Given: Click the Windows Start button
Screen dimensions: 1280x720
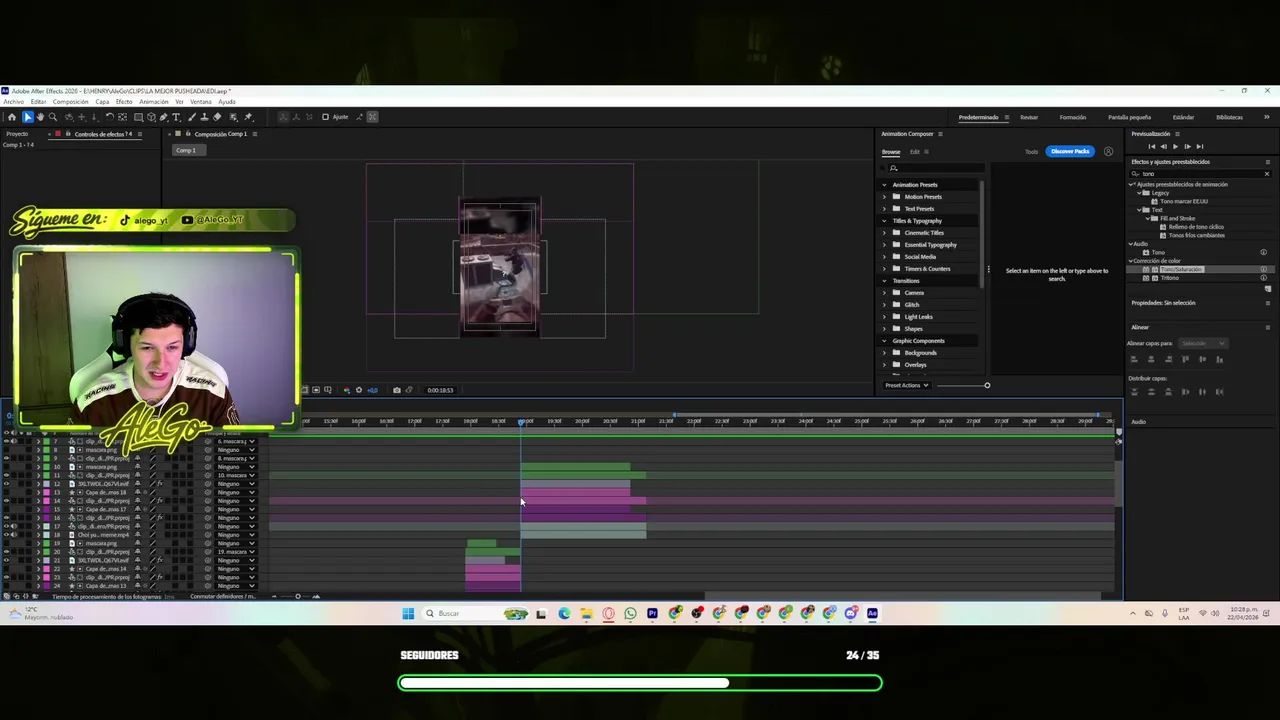Looking at the screenshot, I should tap(408, 613).
